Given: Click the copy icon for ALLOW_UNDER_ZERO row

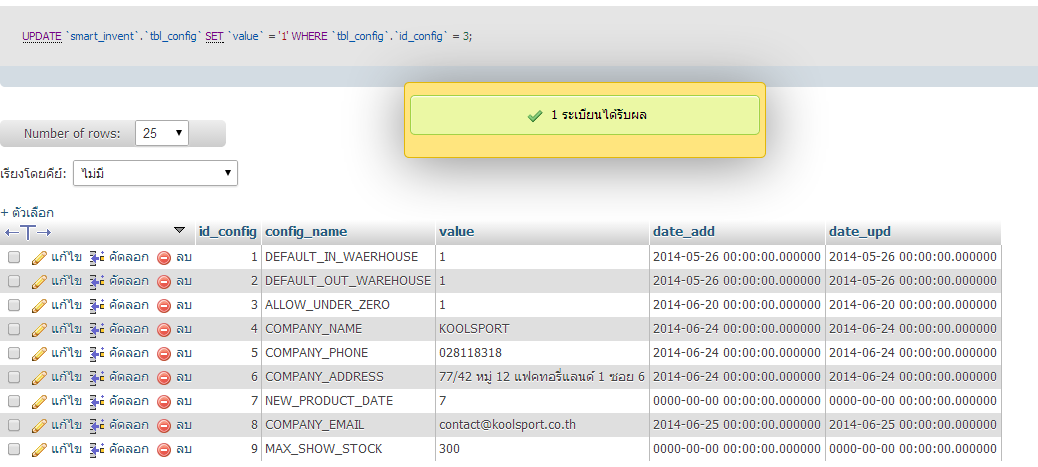Looking at the screenshot, I should [97, 305].
